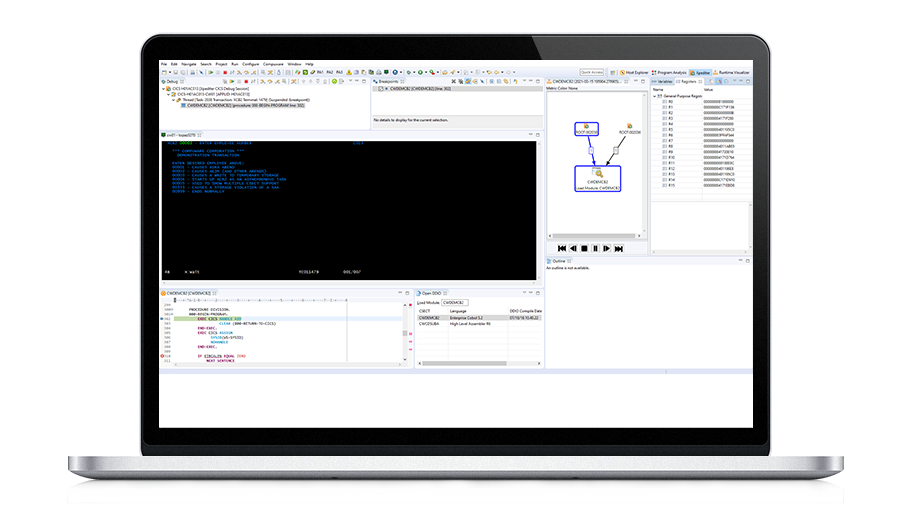Click the play forward button under the diagram
Viewport: 900px width, 516px height.
coord(607,248)
